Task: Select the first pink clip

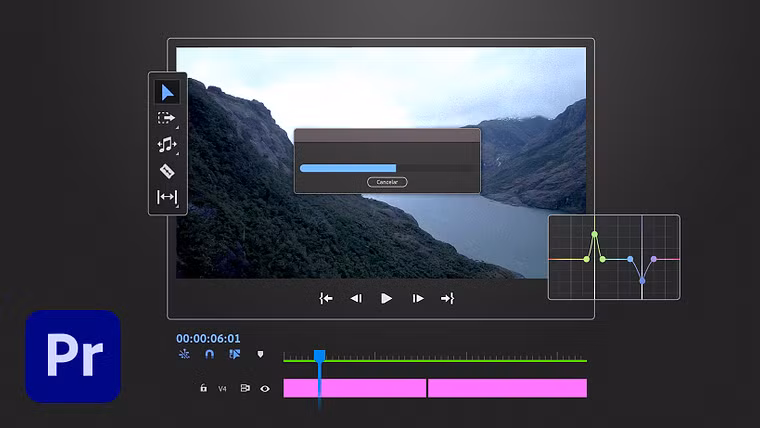Action: coord(355,388)
